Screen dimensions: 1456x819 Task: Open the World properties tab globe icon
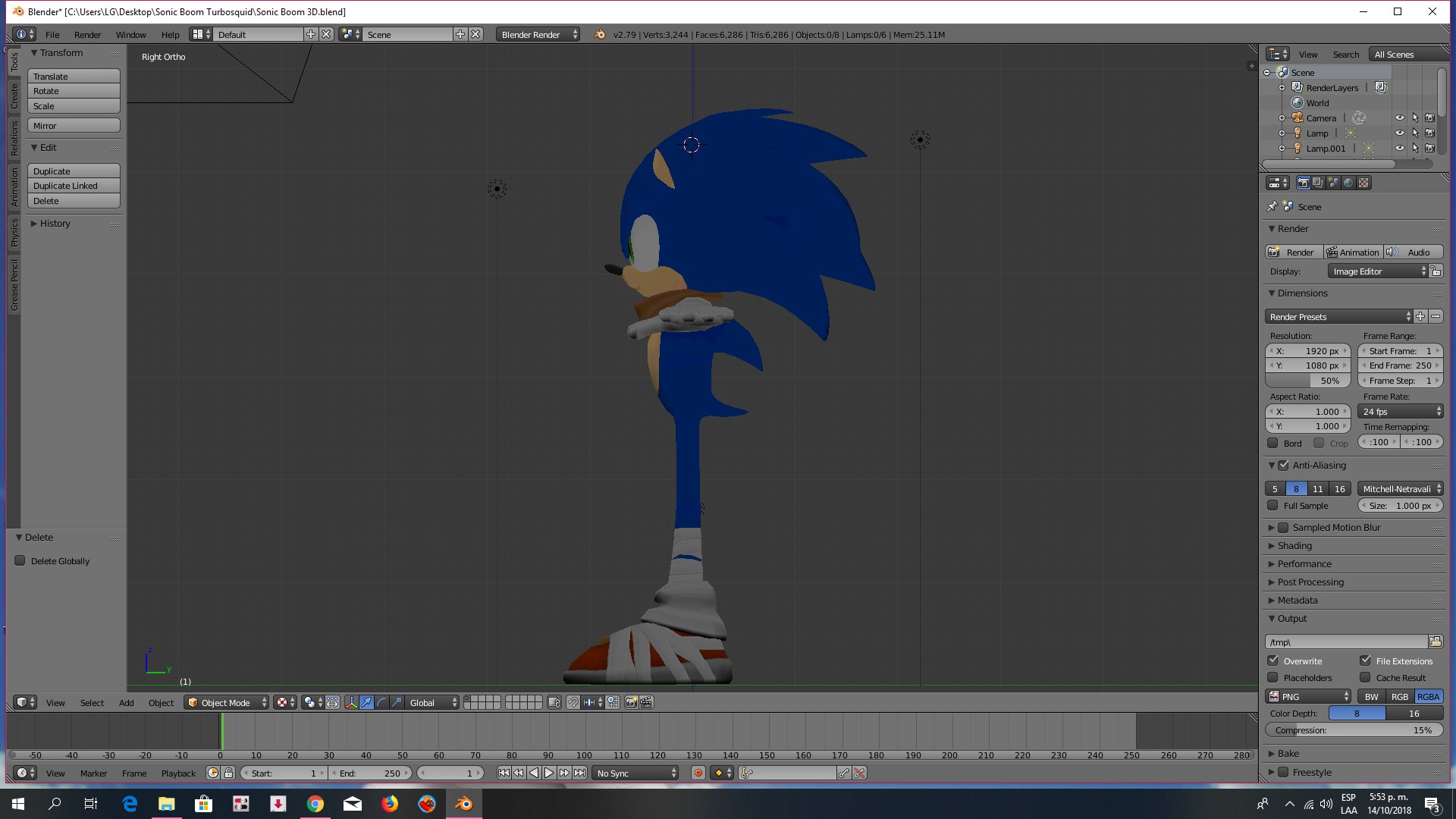coord(1348,183)
